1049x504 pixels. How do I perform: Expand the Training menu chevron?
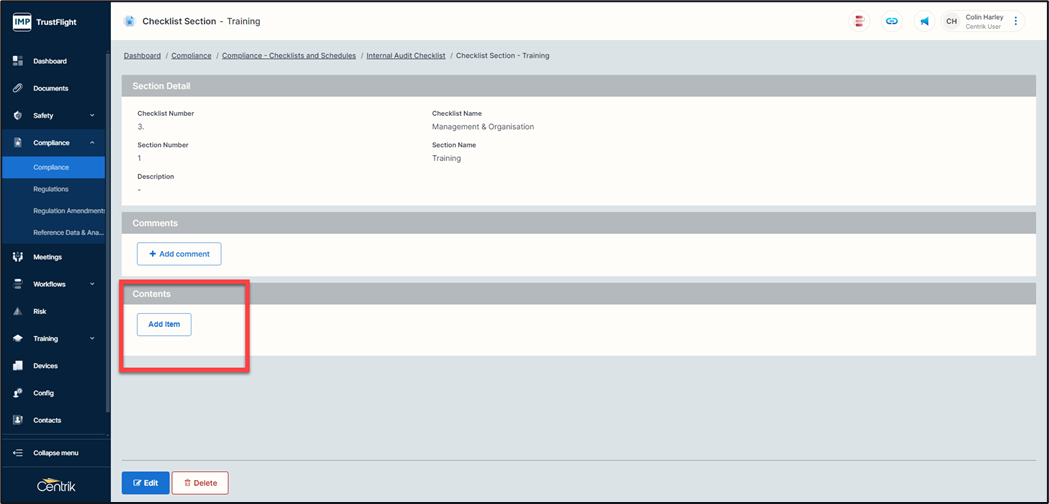(x=92, y=339)
